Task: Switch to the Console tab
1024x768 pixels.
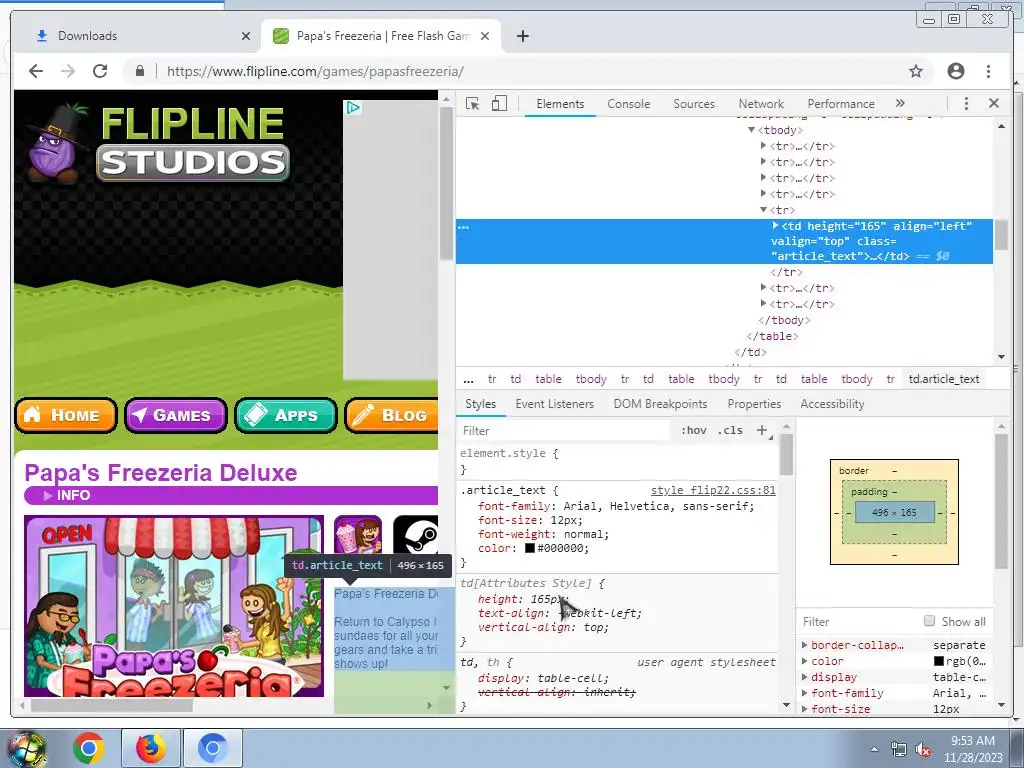Action: tap(628, 104)
